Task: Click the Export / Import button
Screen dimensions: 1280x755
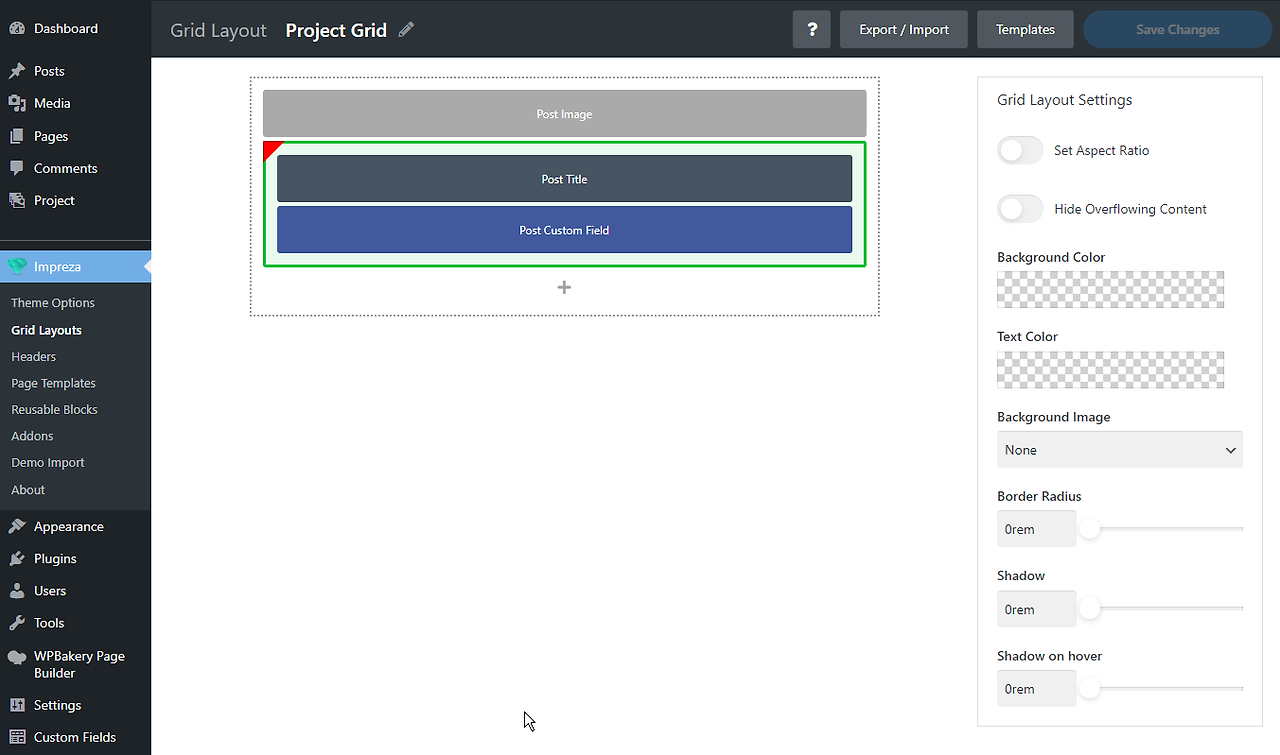Action: click(904, 29)
